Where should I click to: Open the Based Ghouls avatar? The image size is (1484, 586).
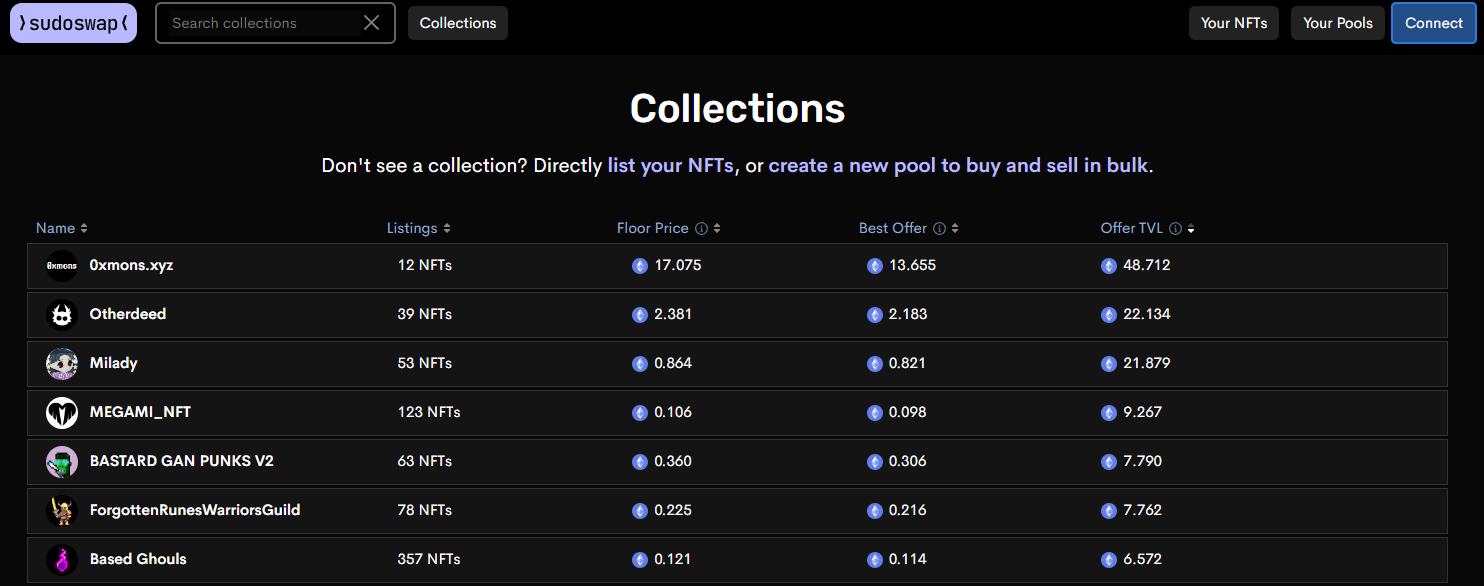(62, 560)
